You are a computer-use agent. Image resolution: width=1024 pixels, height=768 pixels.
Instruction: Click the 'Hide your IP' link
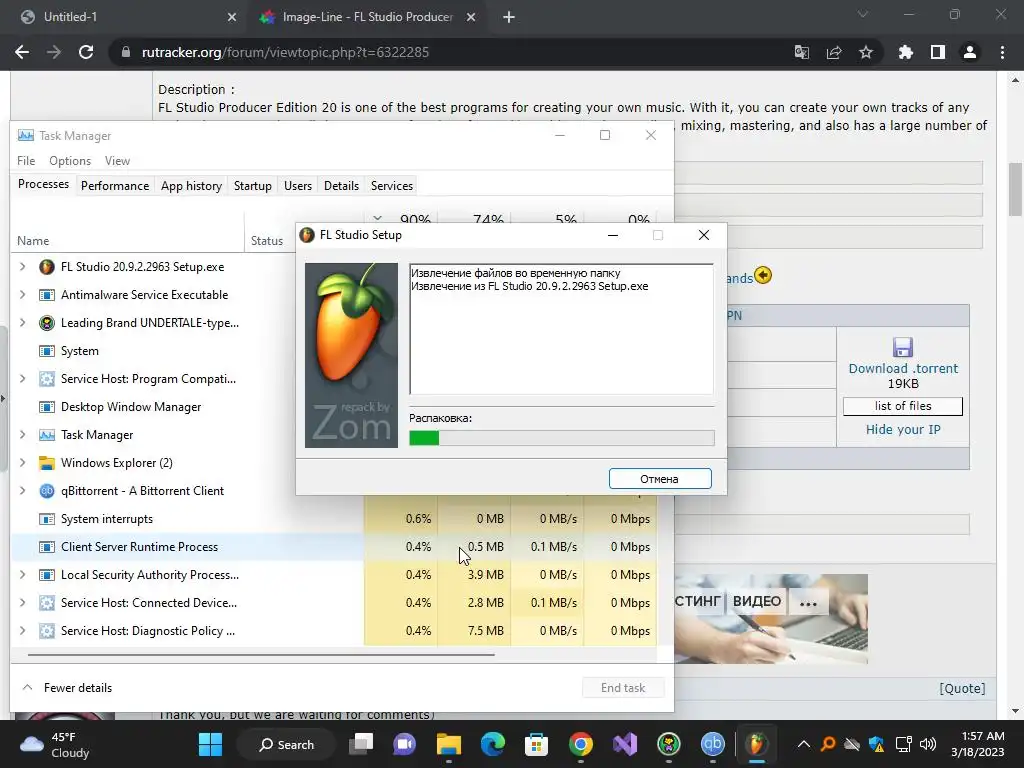click(903, 430)
